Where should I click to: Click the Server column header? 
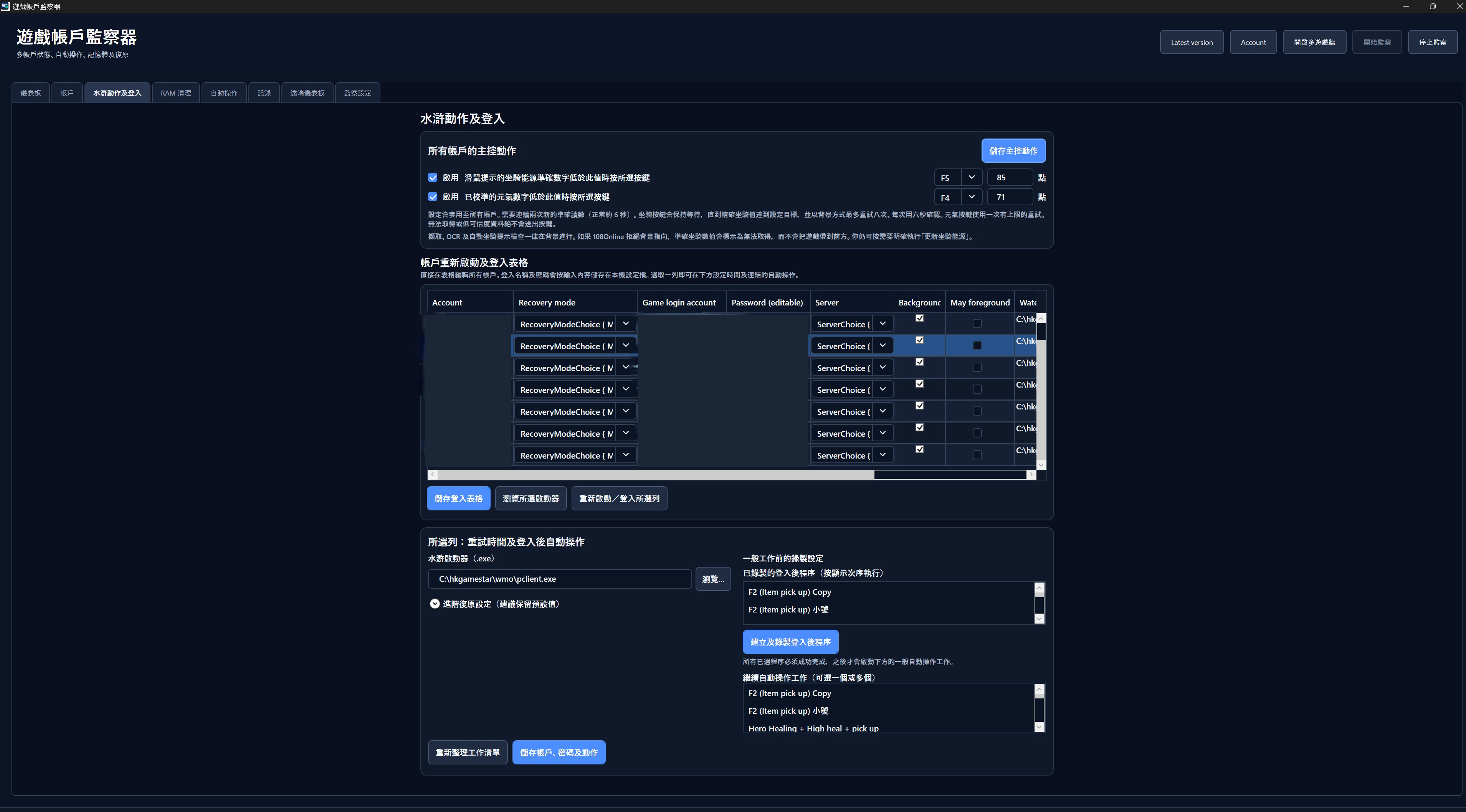851,302
